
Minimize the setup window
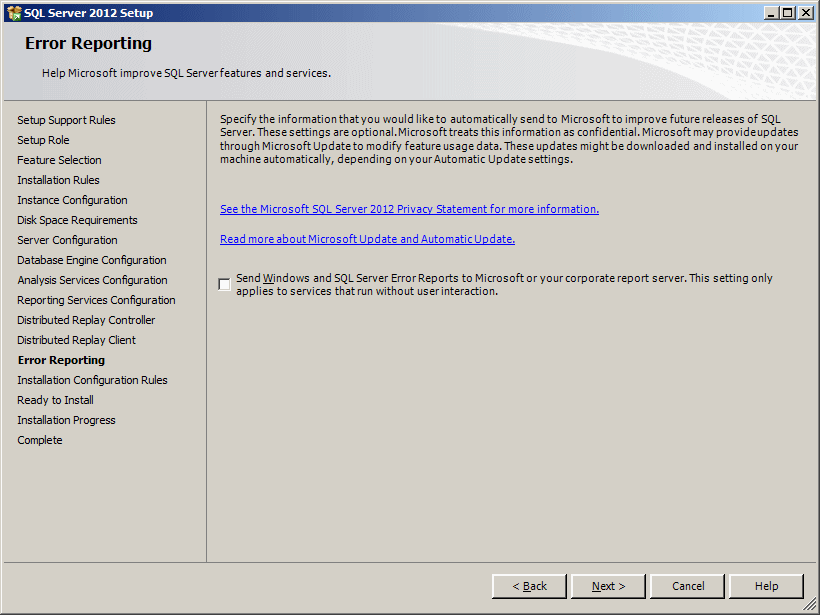click(772, 13)
